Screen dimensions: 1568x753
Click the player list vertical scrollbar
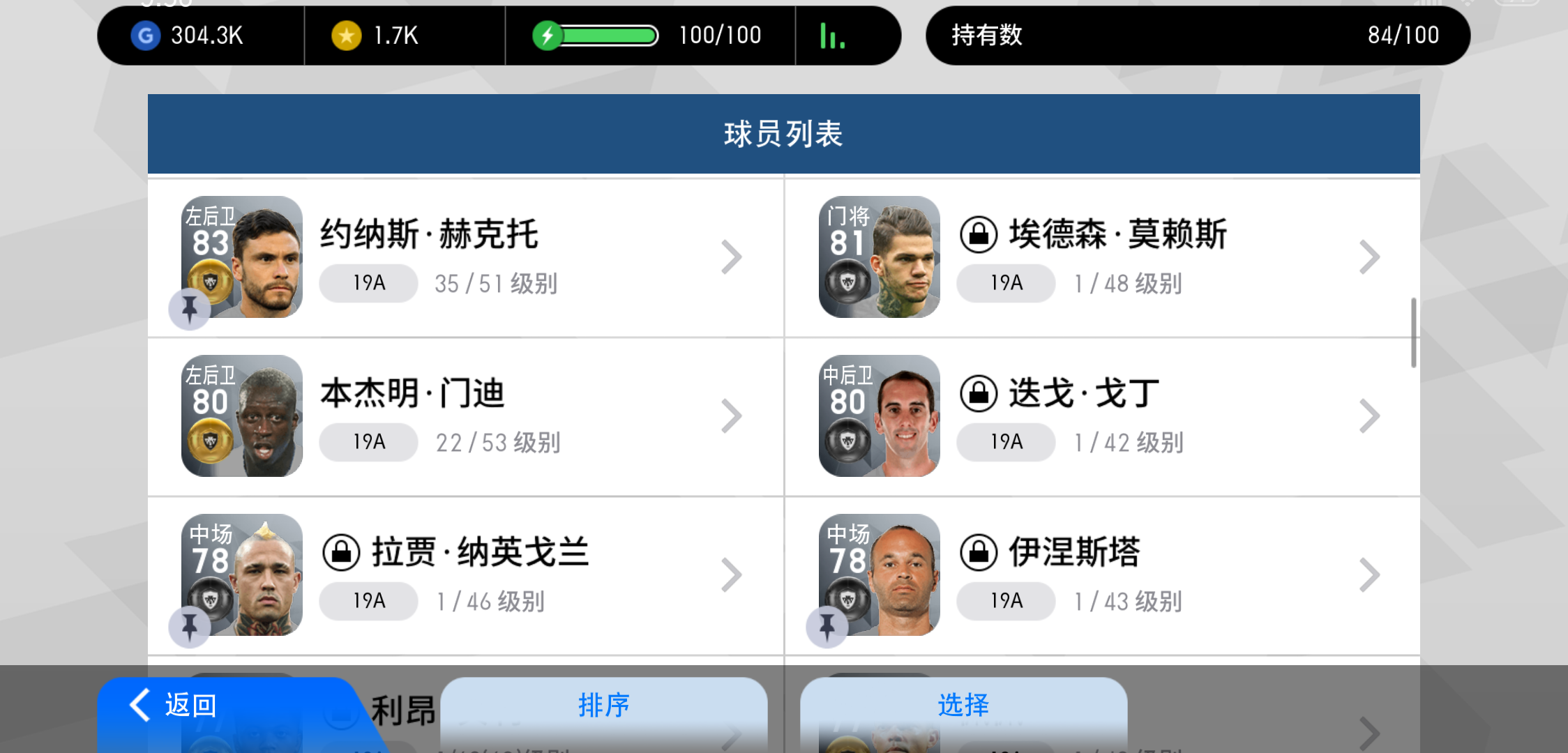pos(1413,333)
